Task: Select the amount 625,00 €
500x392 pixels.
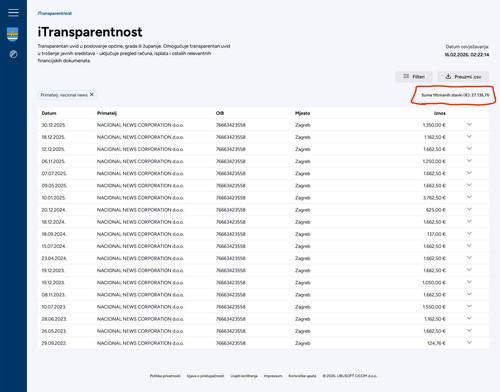Action: tap(436, 210)
